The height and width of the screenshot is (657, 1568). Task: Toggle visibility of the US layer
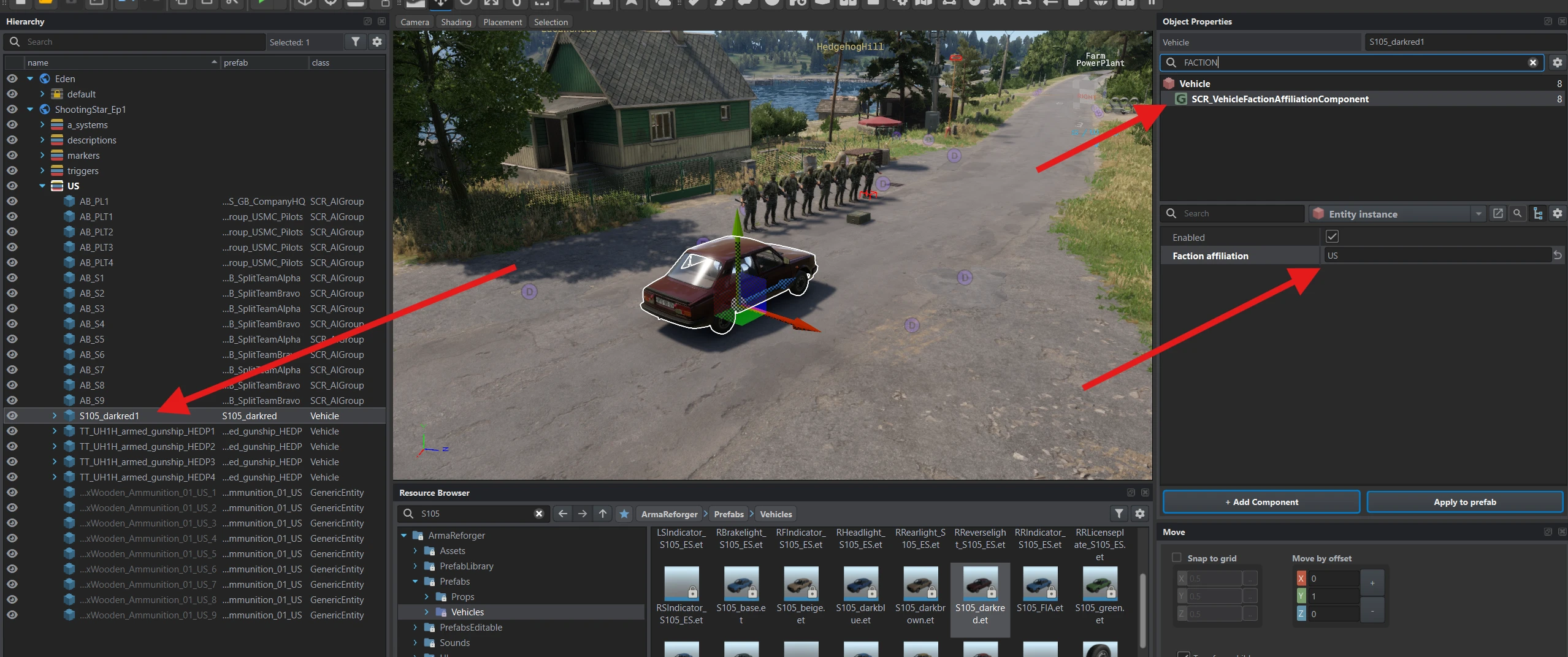(x=12, y=186)
